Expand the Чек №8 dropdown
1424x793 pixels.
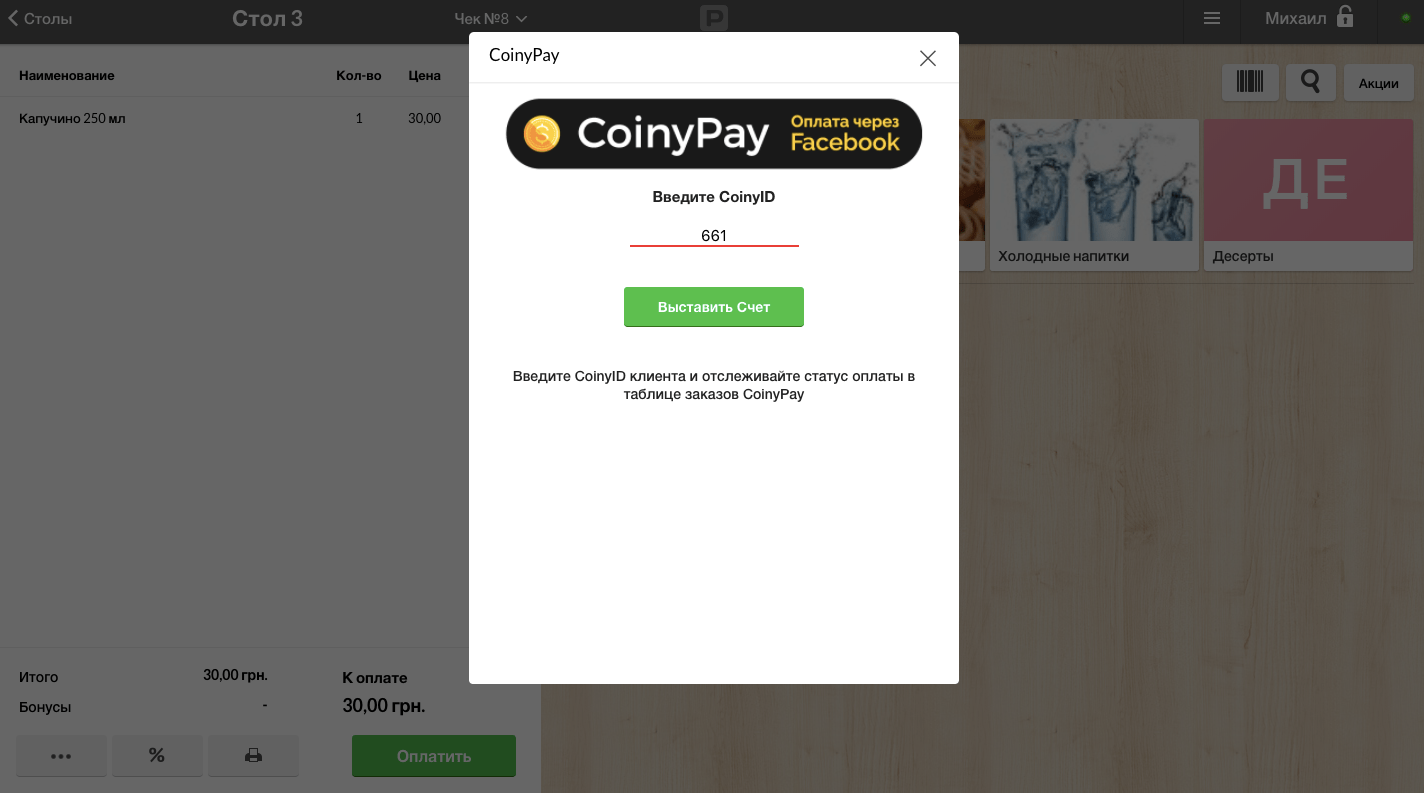[491, 18]
